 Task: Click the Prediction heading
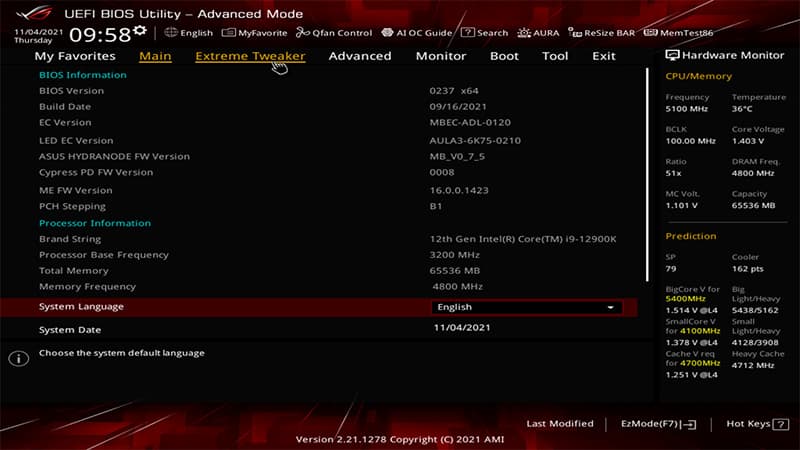click(x=691, y=236)
